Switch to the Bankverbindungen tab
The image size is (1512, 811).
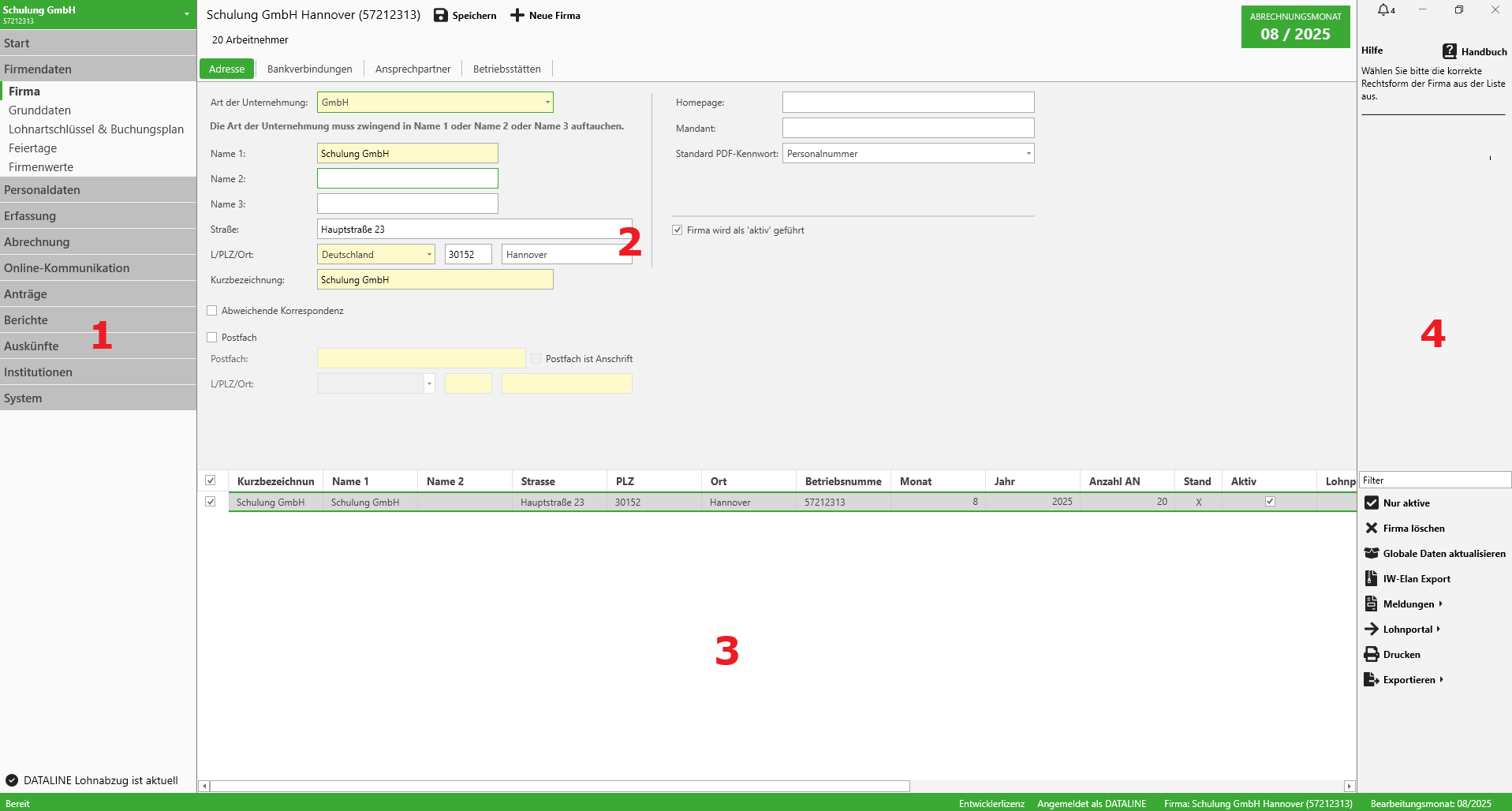[x=309, y=69]
